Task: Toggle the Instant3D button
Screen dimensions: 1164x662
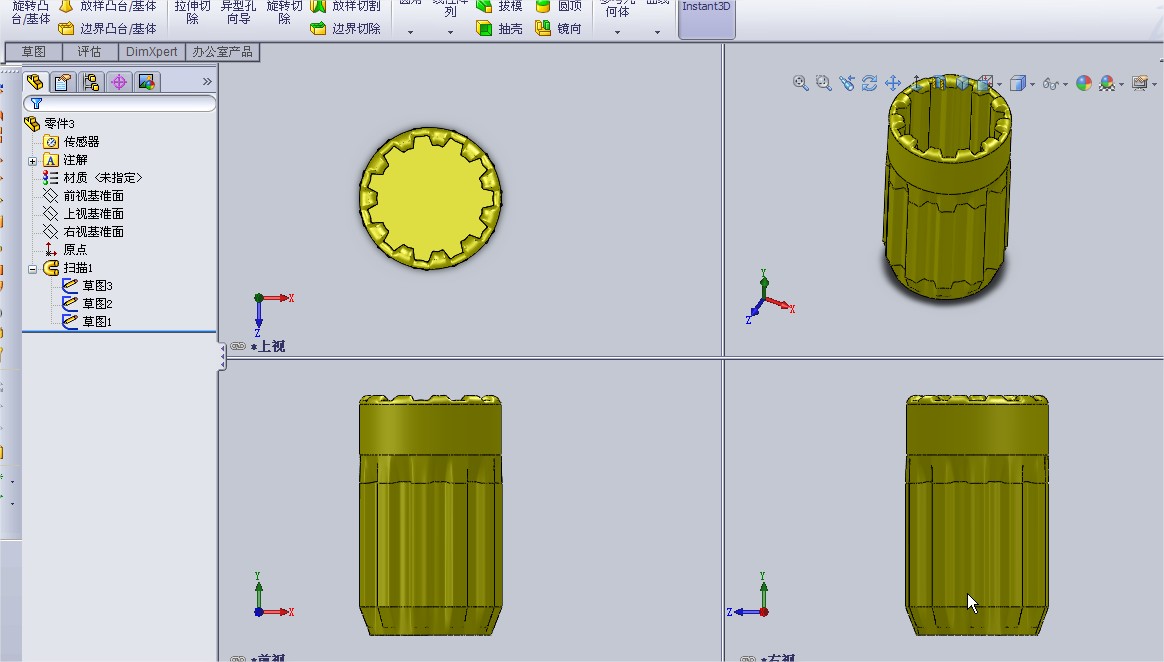Action: click(x=707, y=19)
